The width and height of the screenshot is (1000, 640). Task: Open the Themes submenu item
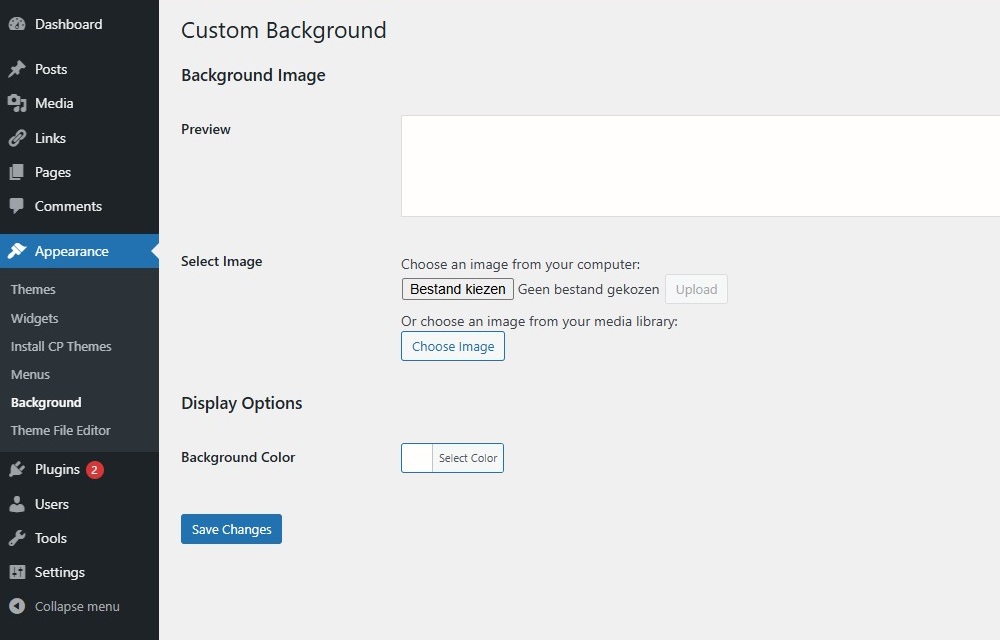(x=33, y=289)
